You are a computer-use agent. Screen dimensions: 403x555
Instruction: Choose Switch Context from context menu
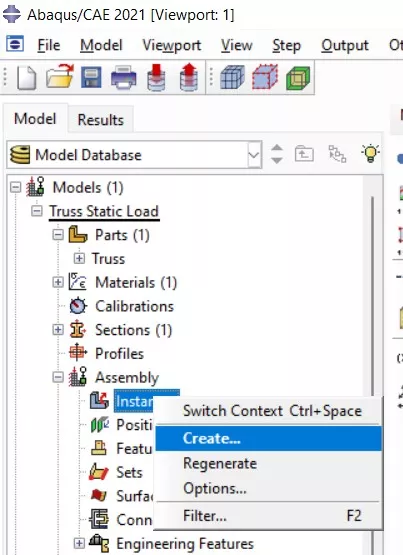click(269, 411)
